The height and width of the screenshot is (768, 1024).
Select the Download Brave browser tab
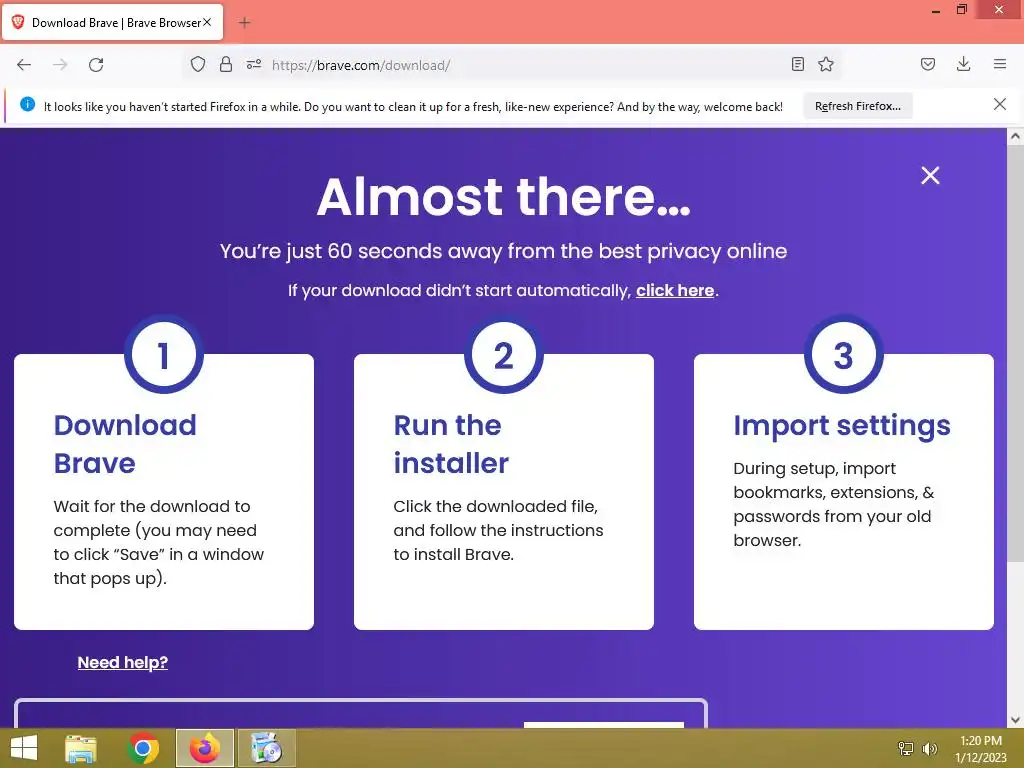pyautogui.click(x=112, y=22)
